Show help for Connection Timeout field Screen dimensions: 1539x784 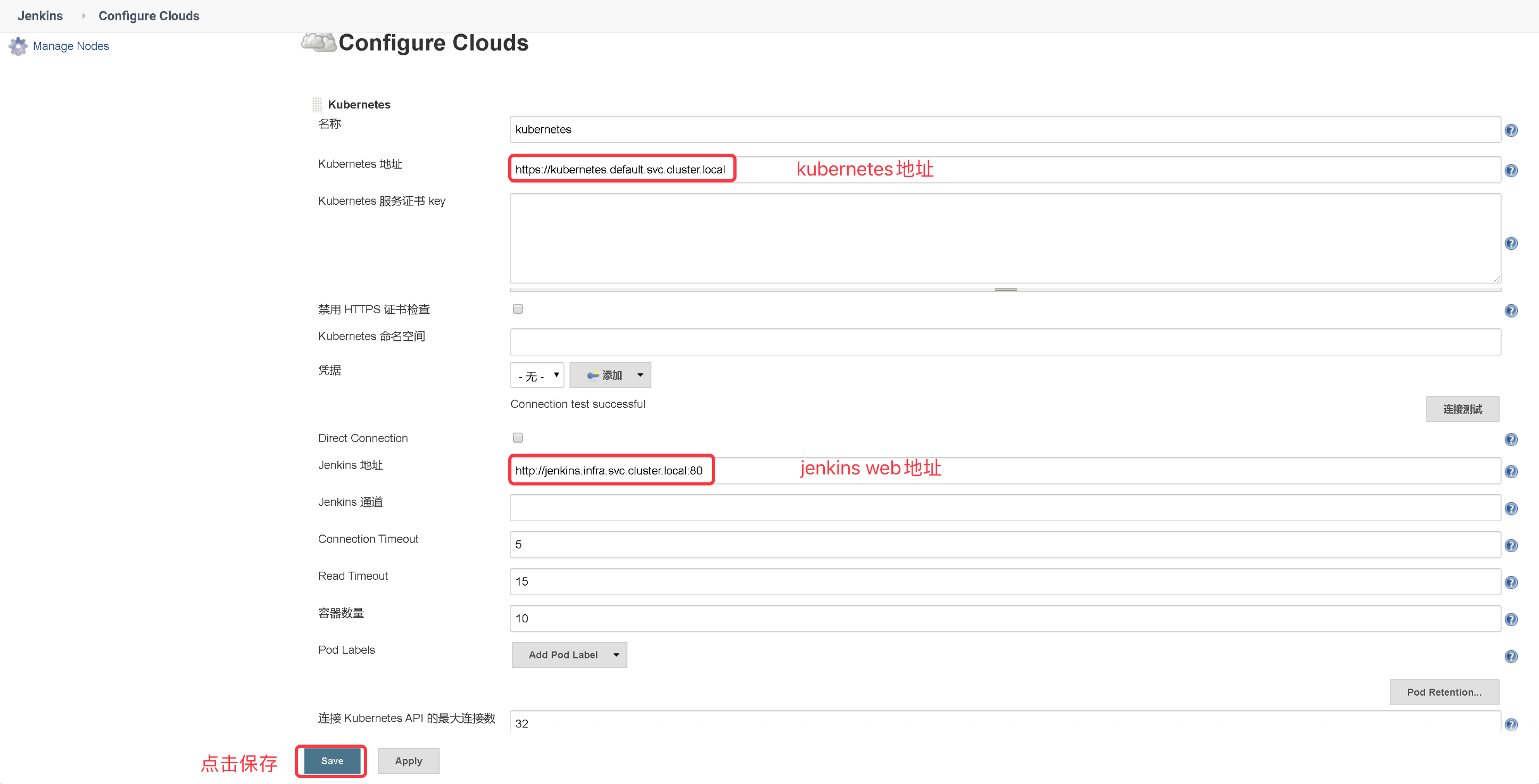click(1510, 545)
